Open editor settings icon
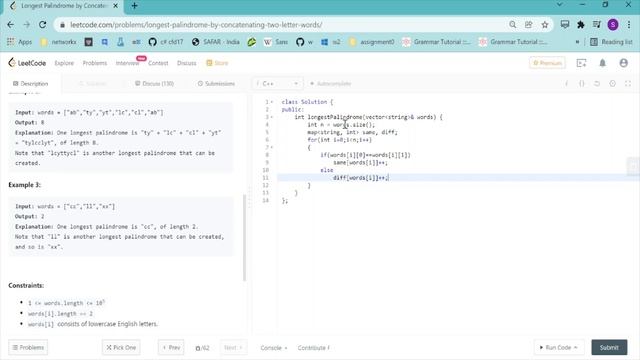 612,83
